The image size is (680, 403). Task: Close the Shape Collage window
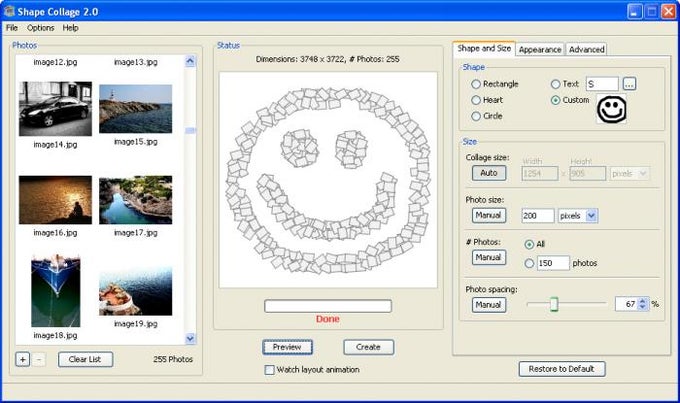pos(668,12)
